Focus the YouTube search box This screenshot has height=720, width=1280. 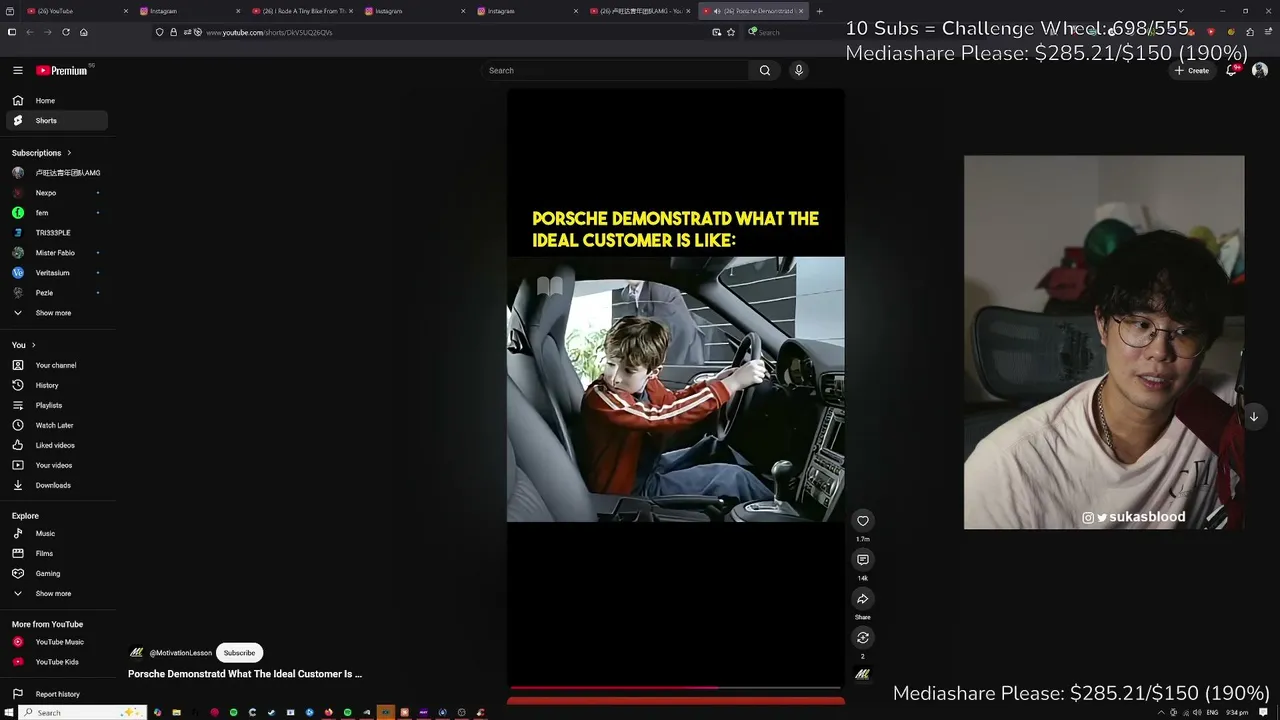coord(615,70)
